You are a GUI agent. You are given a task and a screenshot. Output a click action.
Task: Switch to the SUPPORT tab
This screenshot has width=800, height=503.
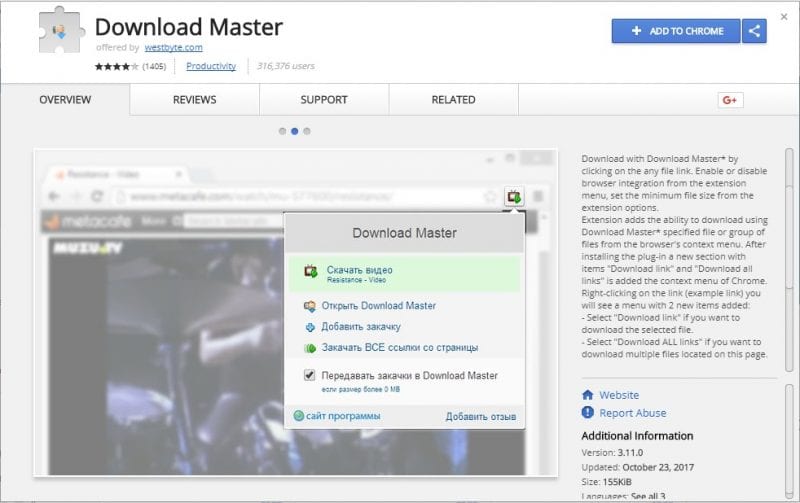pos(324,100)
